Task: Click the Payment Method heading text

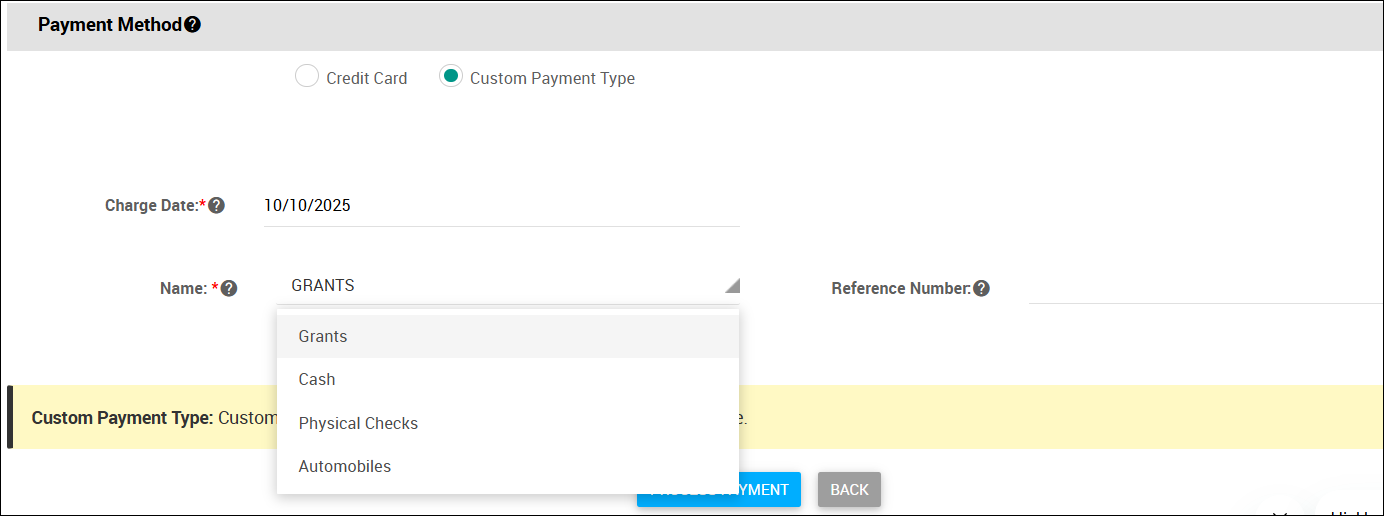Action: tap(110, 24)
